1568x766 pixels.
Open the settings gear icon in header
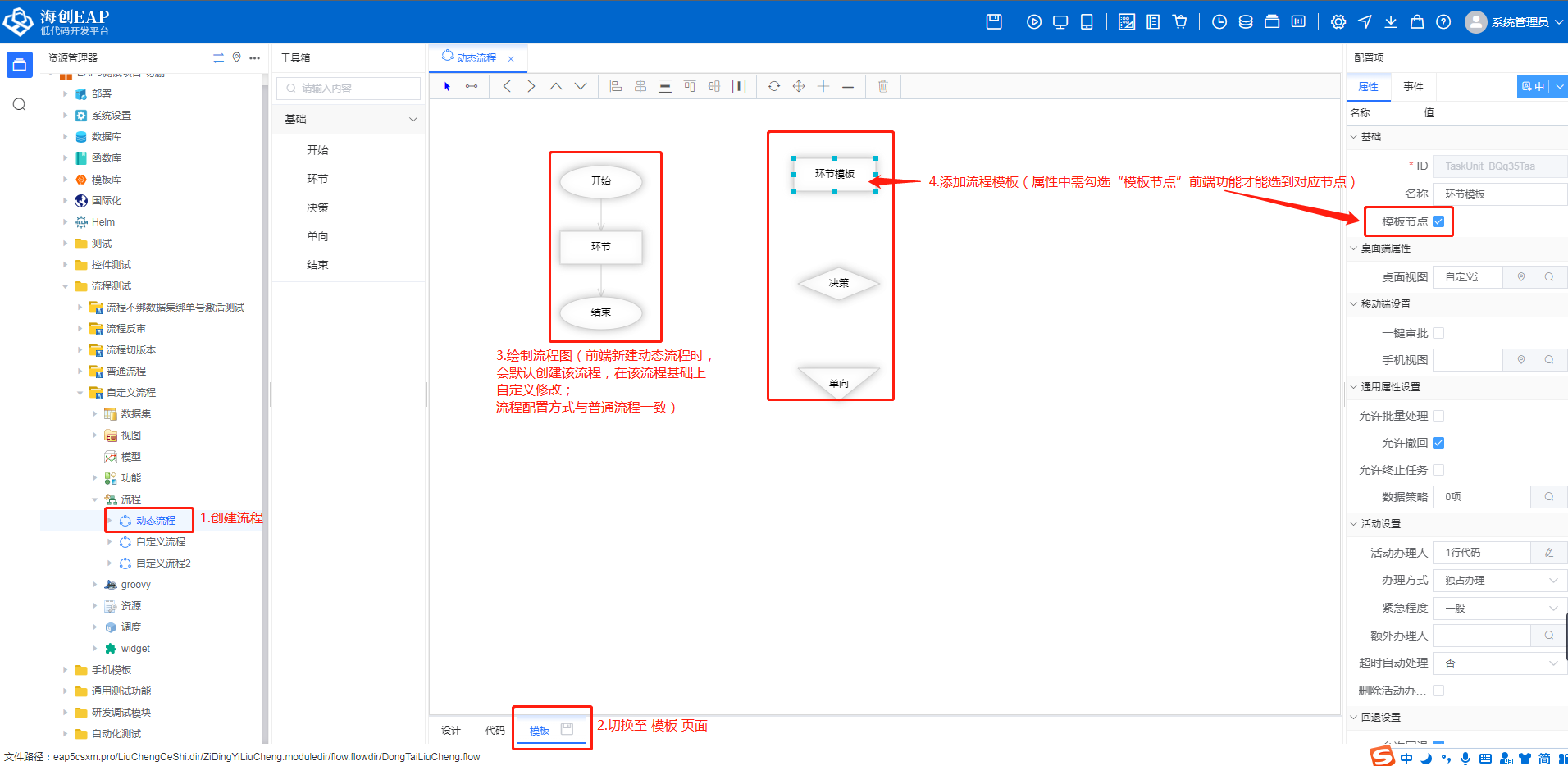pyautogui.click(x=1338, y=22)
